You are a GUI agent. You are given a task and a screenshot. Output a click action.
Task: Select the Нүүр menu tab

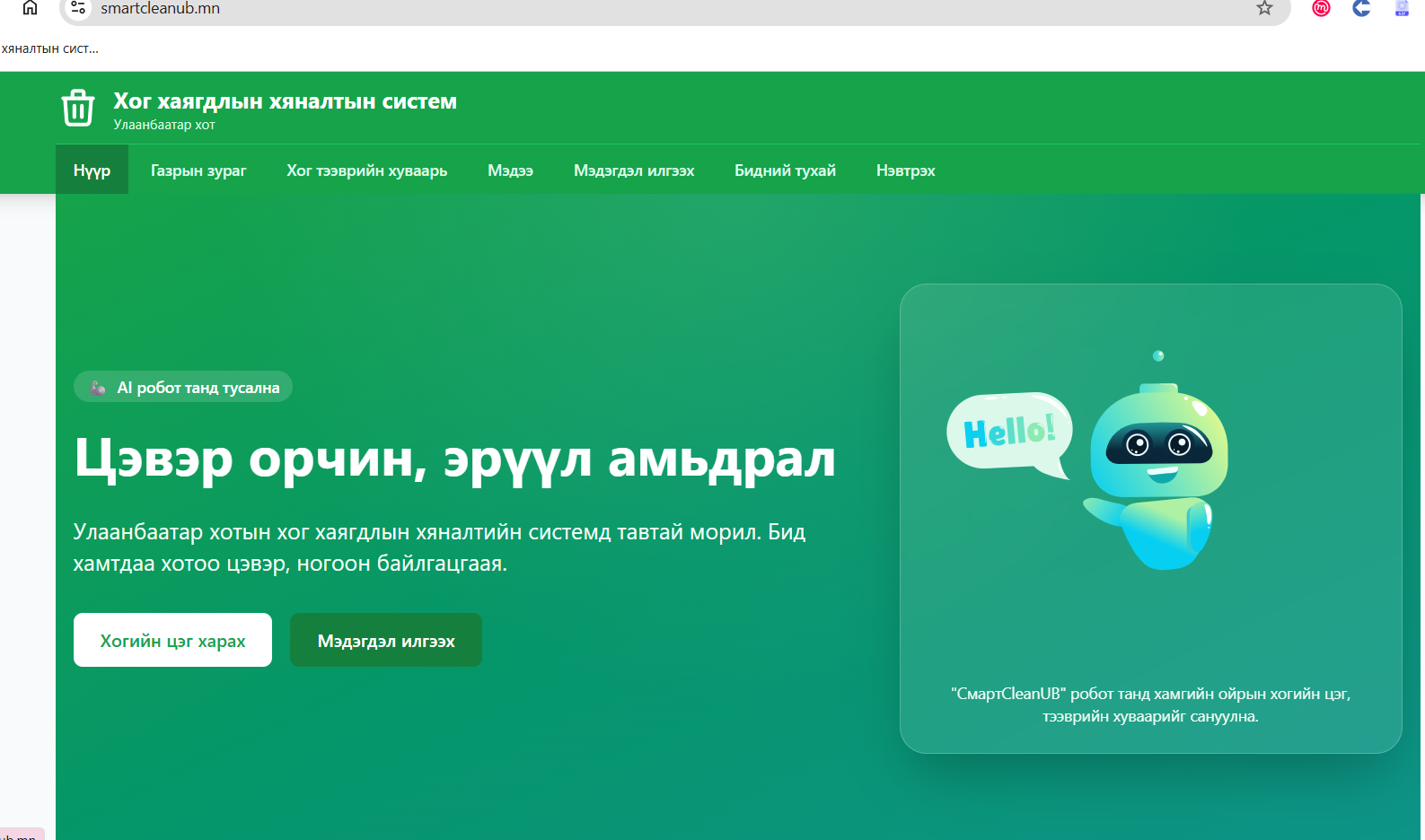click(92, 171)
